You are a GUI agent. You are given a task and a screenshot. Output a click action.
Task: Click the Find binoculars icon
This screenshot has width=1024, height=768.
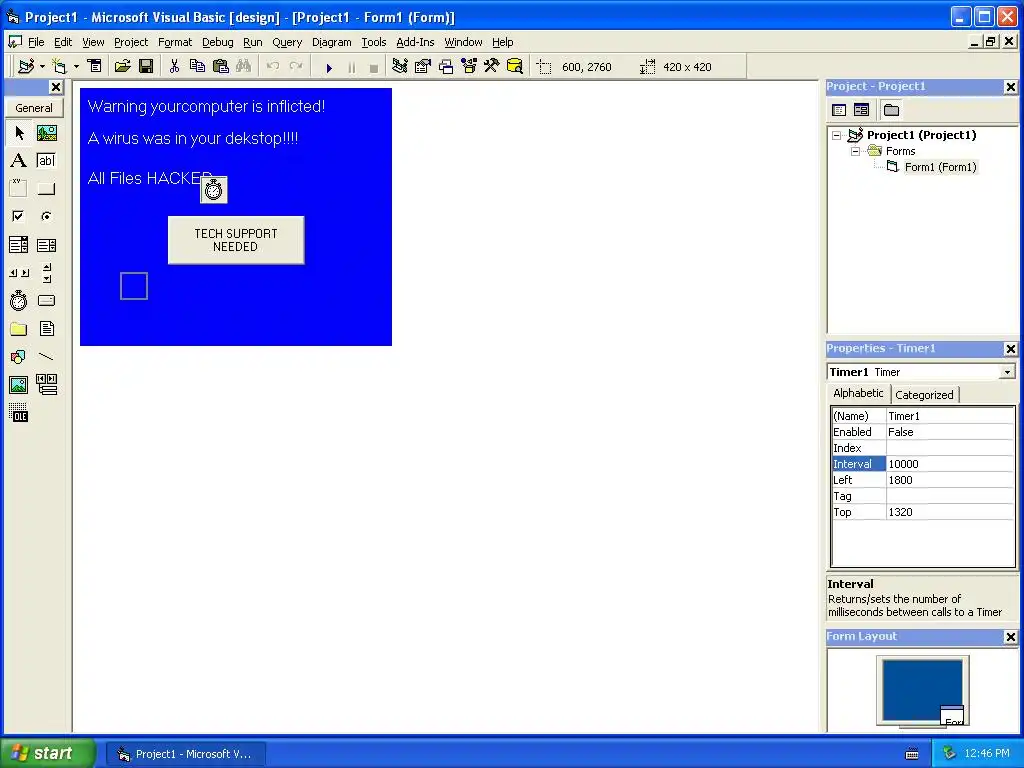pyautogui.click(x=244, y=67)
